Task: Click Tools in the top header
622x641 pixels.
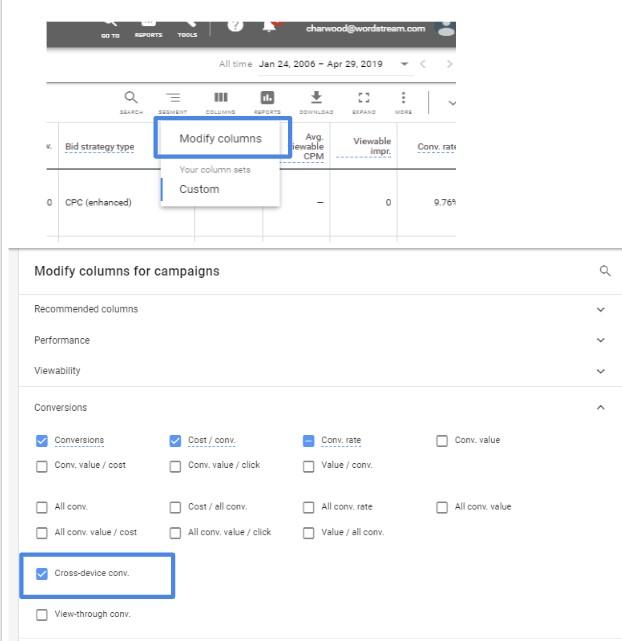Action: coord(187,29)
